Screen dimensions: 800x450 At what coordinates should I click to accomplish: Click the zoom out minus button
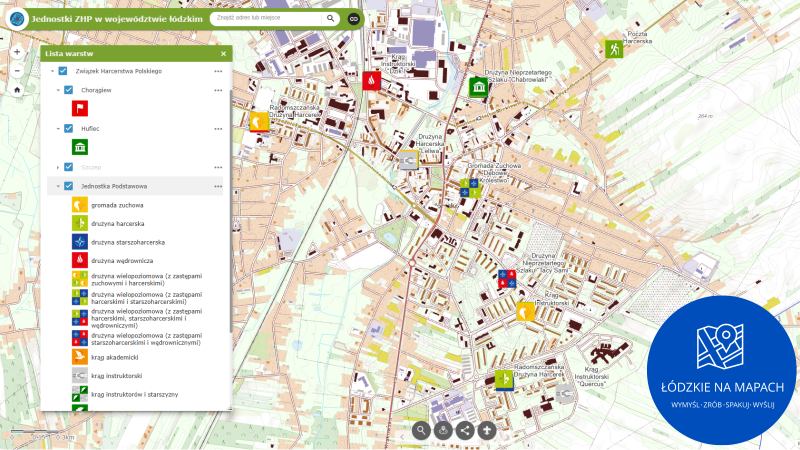click(17, 71)
